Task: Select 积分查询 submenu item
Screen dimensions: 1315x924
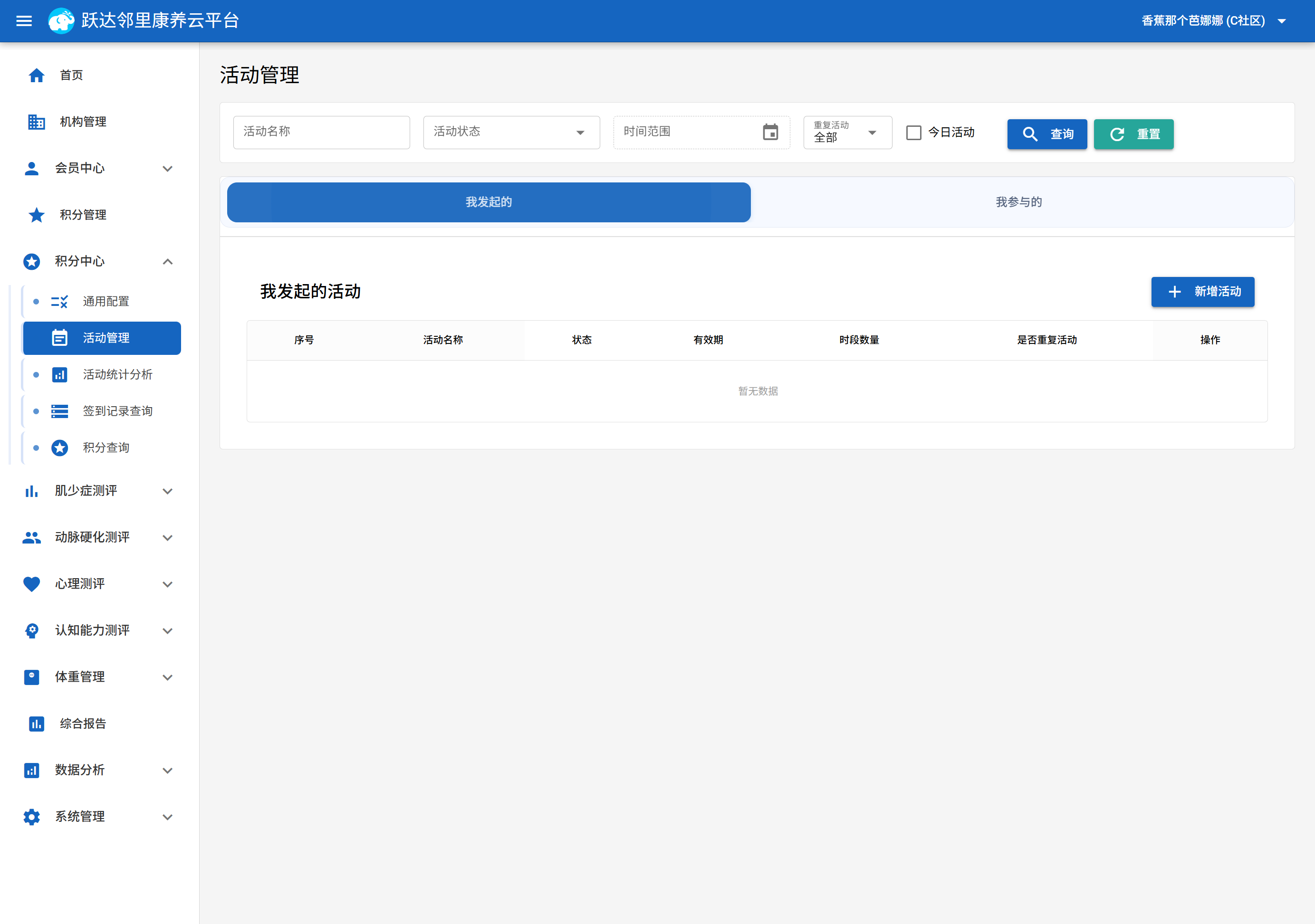Action: pyautogui.click(x=102, y=448)
